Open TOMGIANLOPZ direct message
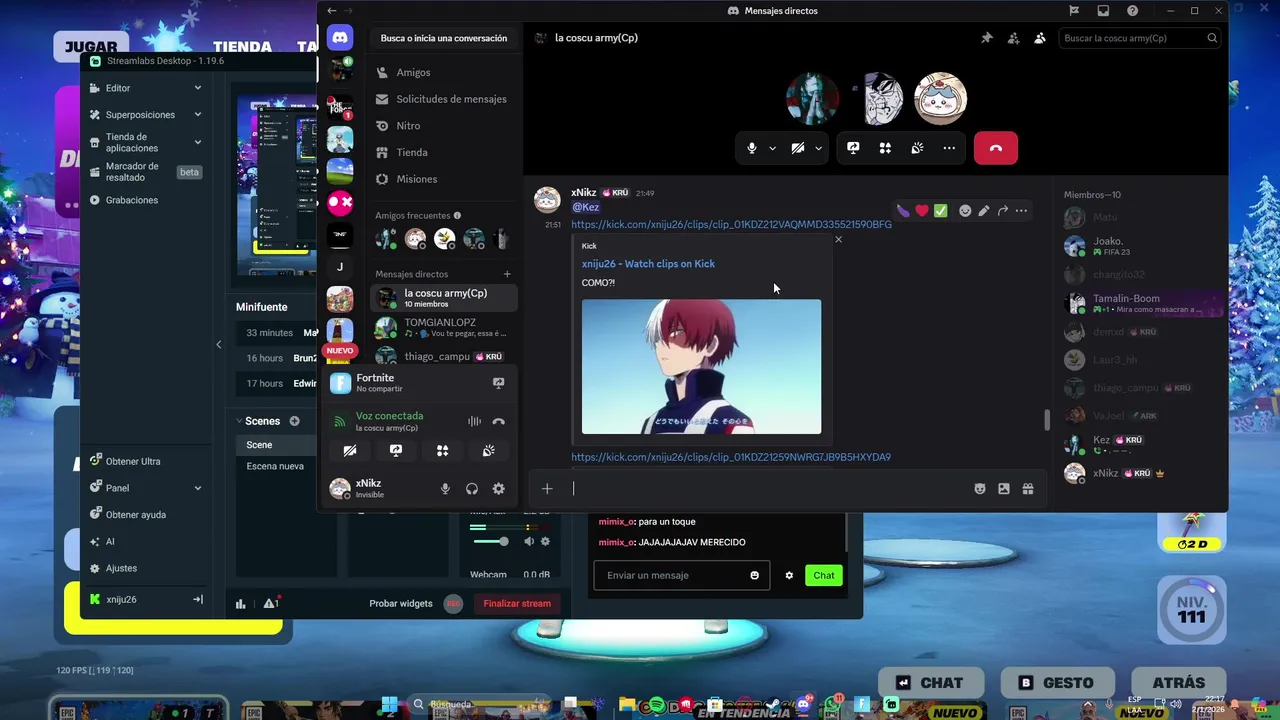The height and width of the screenshot is (720, 1280). [x=443, y=327]
